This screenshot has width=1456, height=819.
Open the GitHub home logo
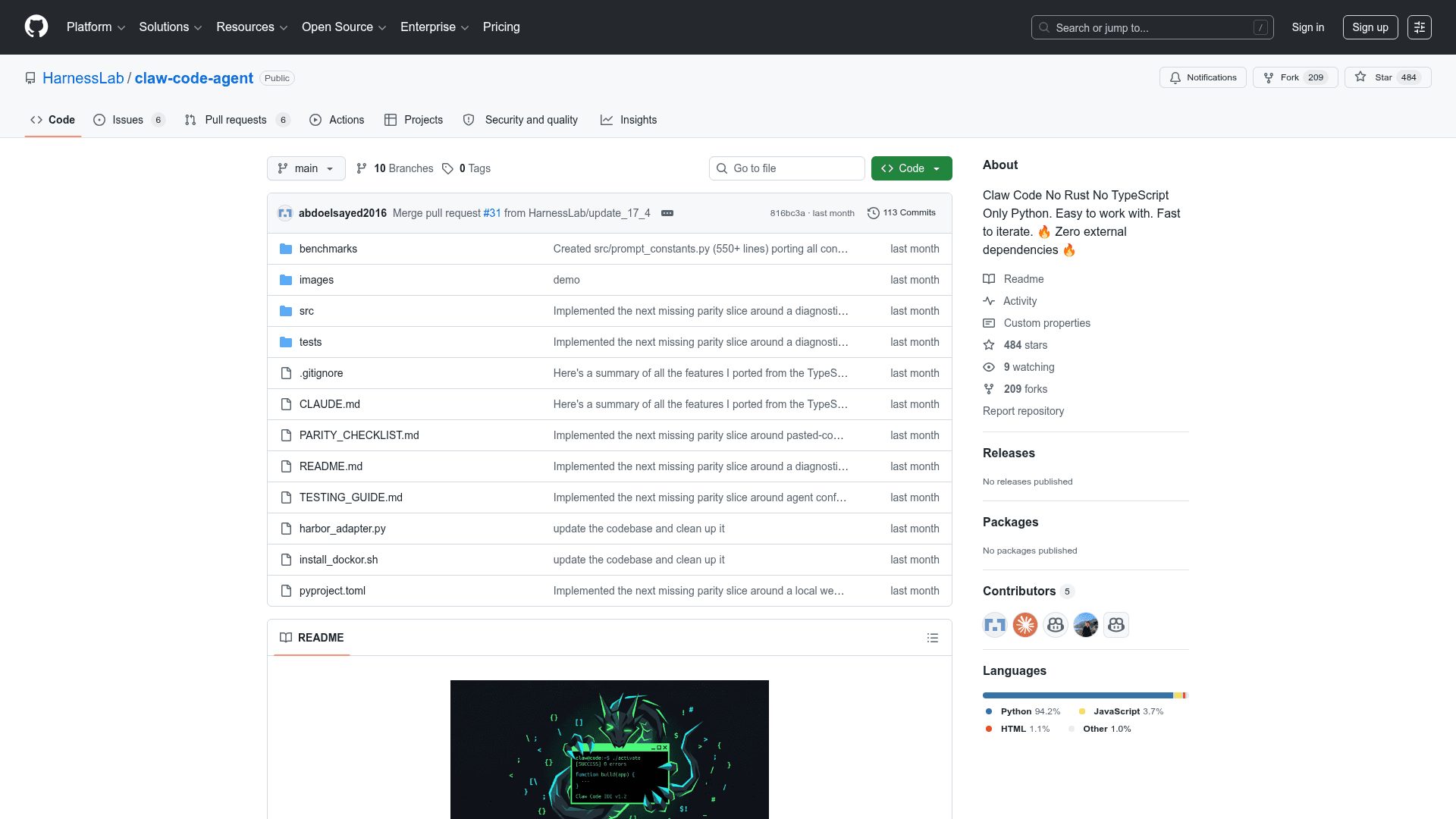(36, 27)
